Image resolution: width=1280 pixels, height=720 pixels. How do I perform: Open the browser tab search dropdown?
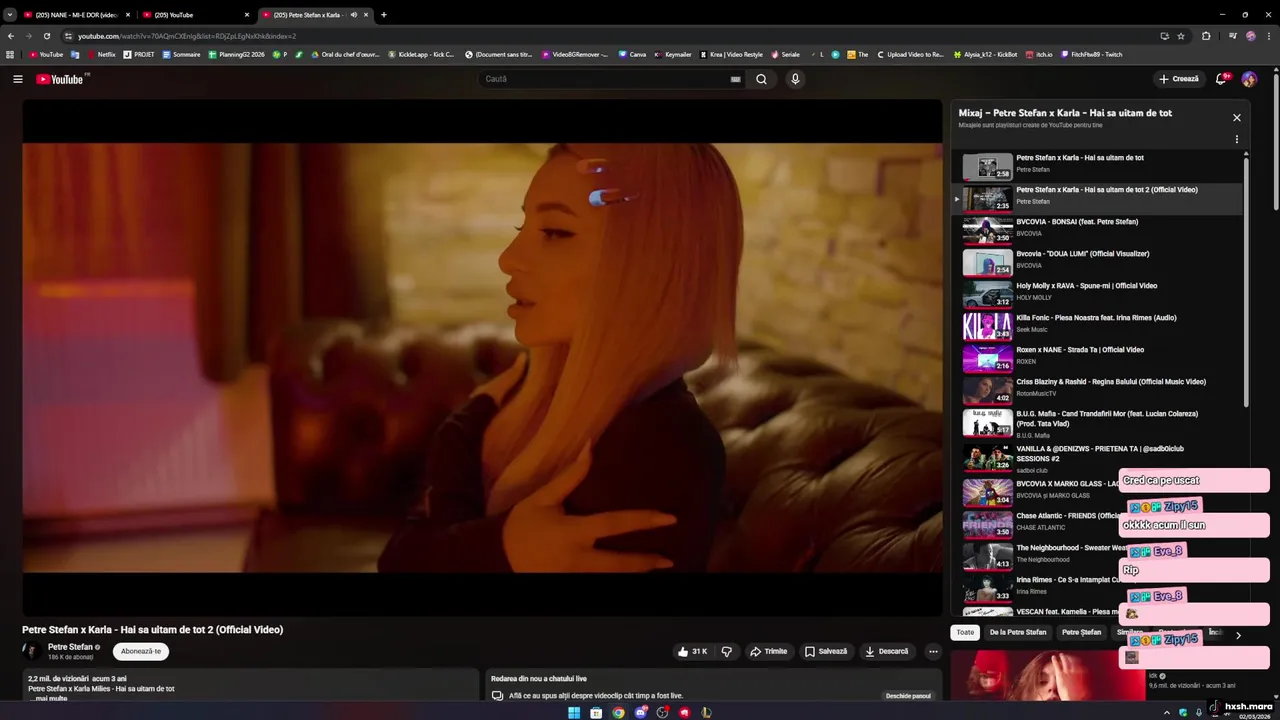tap(10, 15)
